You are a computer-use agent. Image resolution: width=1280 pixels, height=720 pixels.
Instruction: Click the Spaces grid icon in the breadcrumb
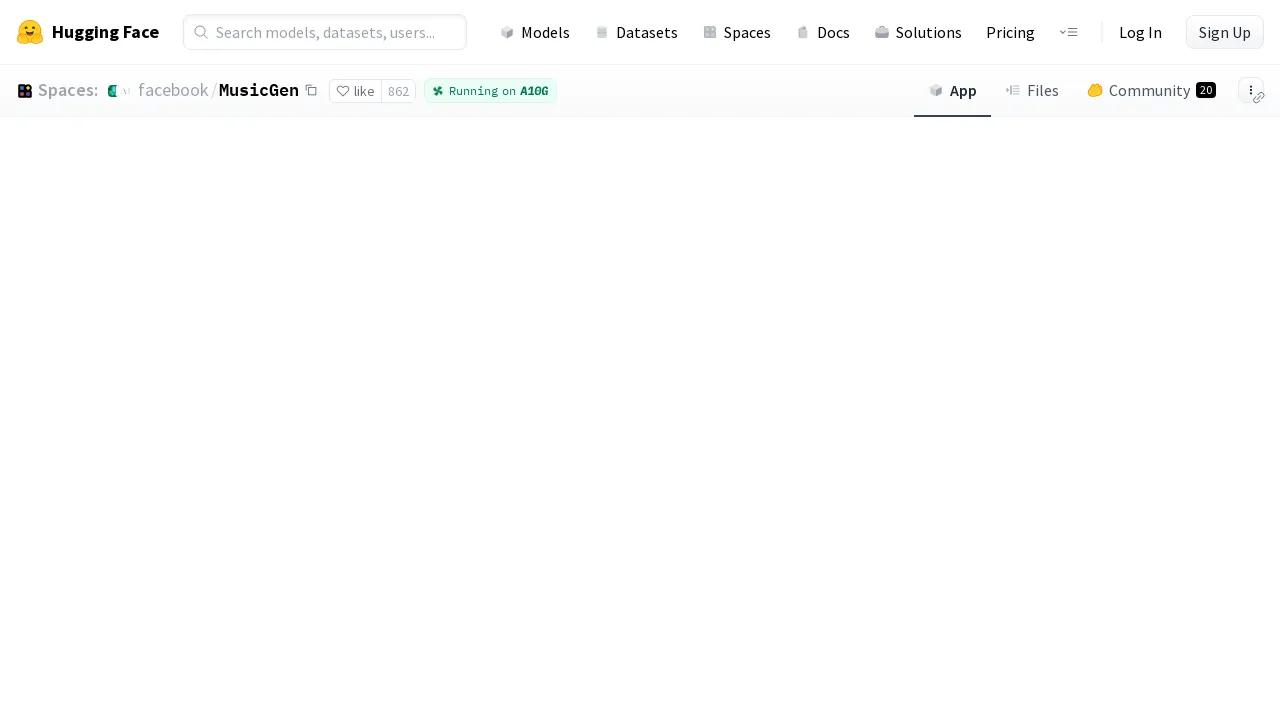[25, 91]
